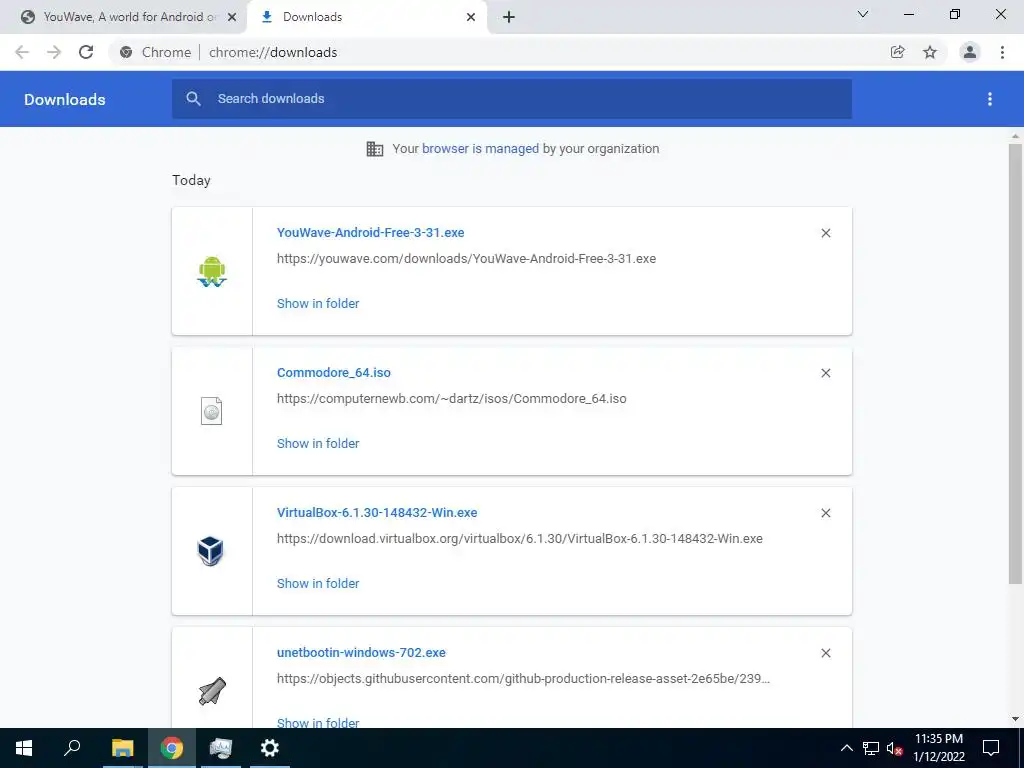Viewport: 1024px width, 768px height.
Task: Click the forward navigation arrow
Action: [x=54, y=52]
